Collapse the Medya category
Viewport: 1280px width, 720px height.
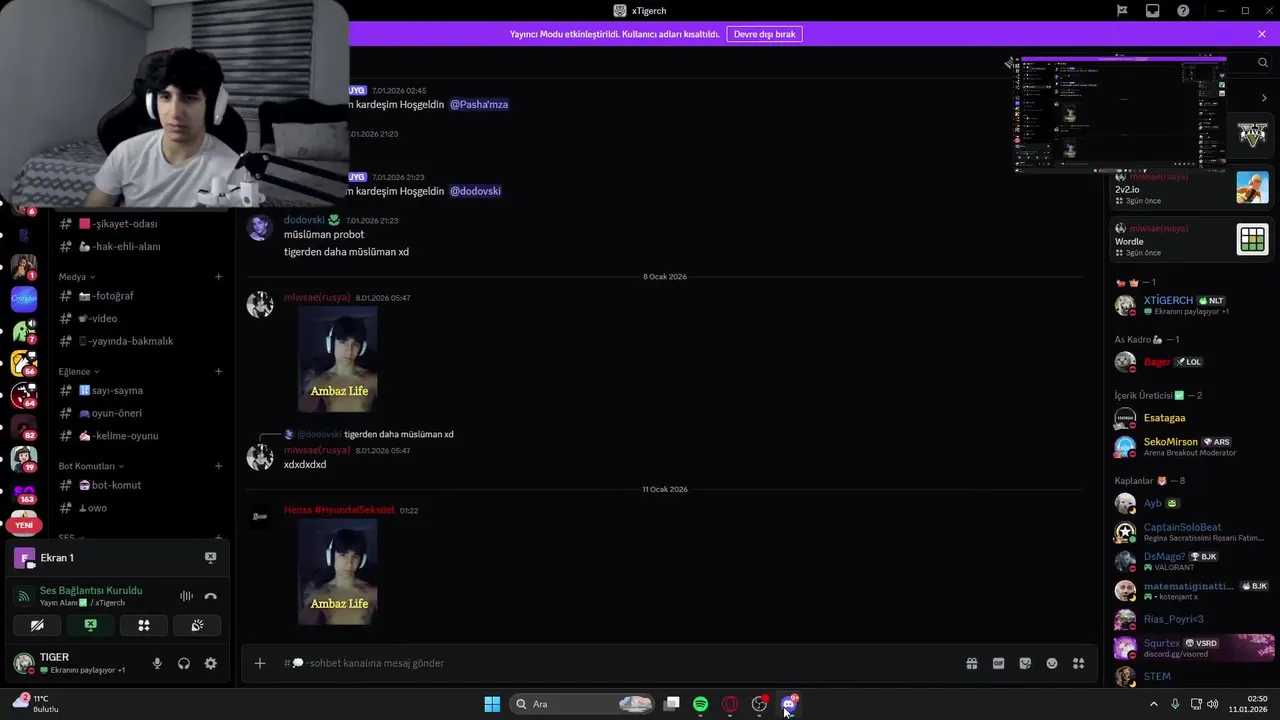77,277
